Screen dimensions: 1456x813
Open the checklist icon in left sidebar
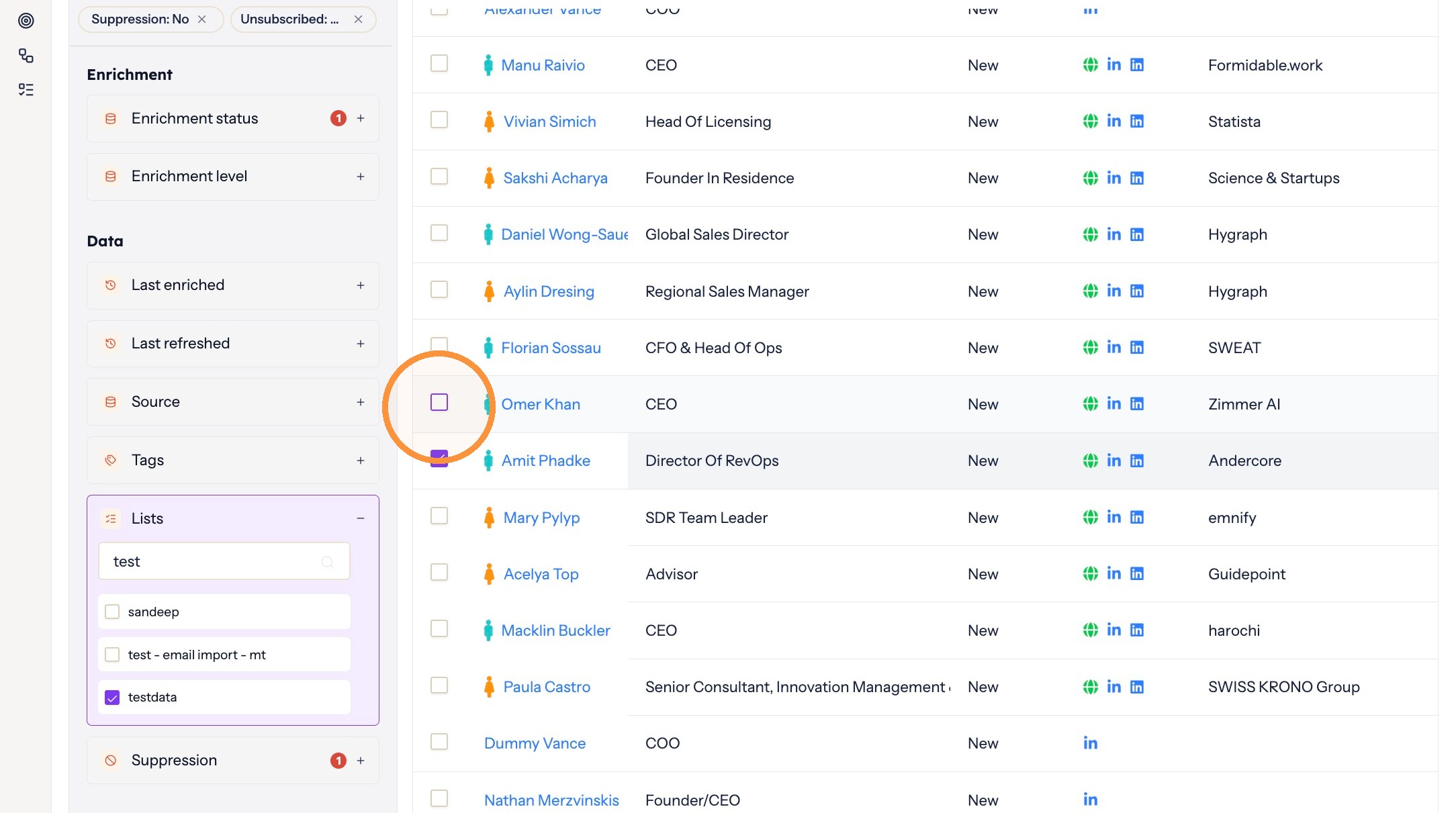click(26, 89)
